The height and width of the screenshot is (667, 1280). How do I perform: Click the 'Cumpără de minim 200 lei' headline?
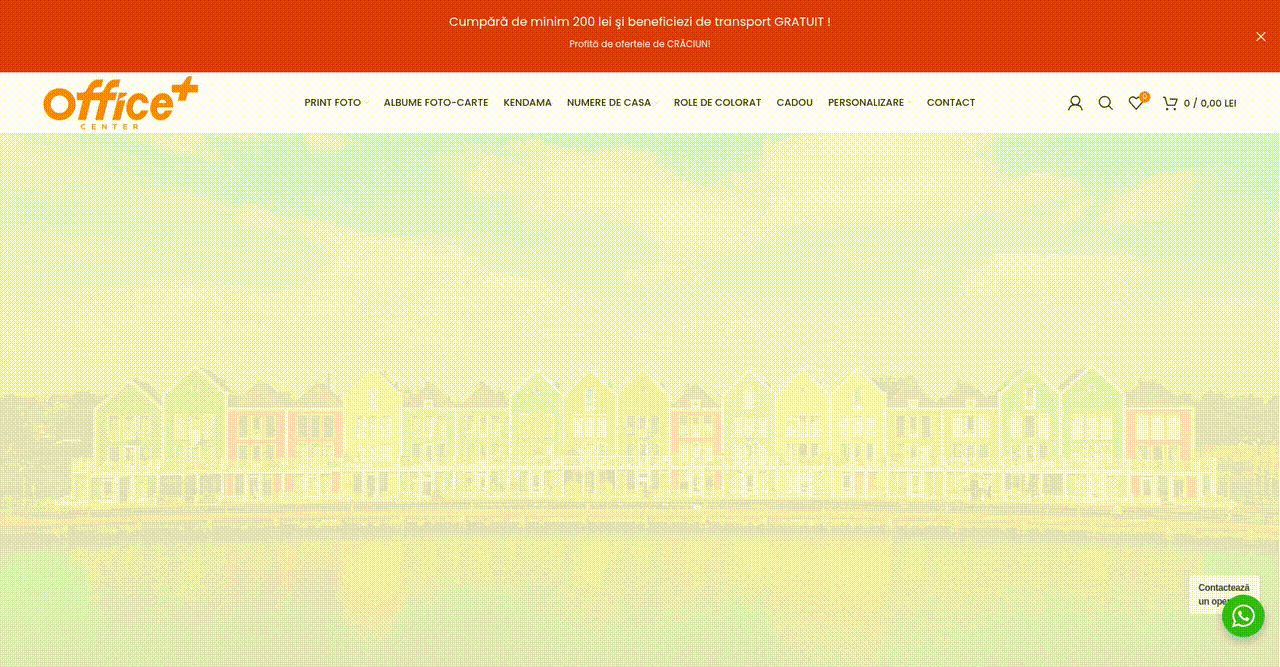(x=640, y=21)
